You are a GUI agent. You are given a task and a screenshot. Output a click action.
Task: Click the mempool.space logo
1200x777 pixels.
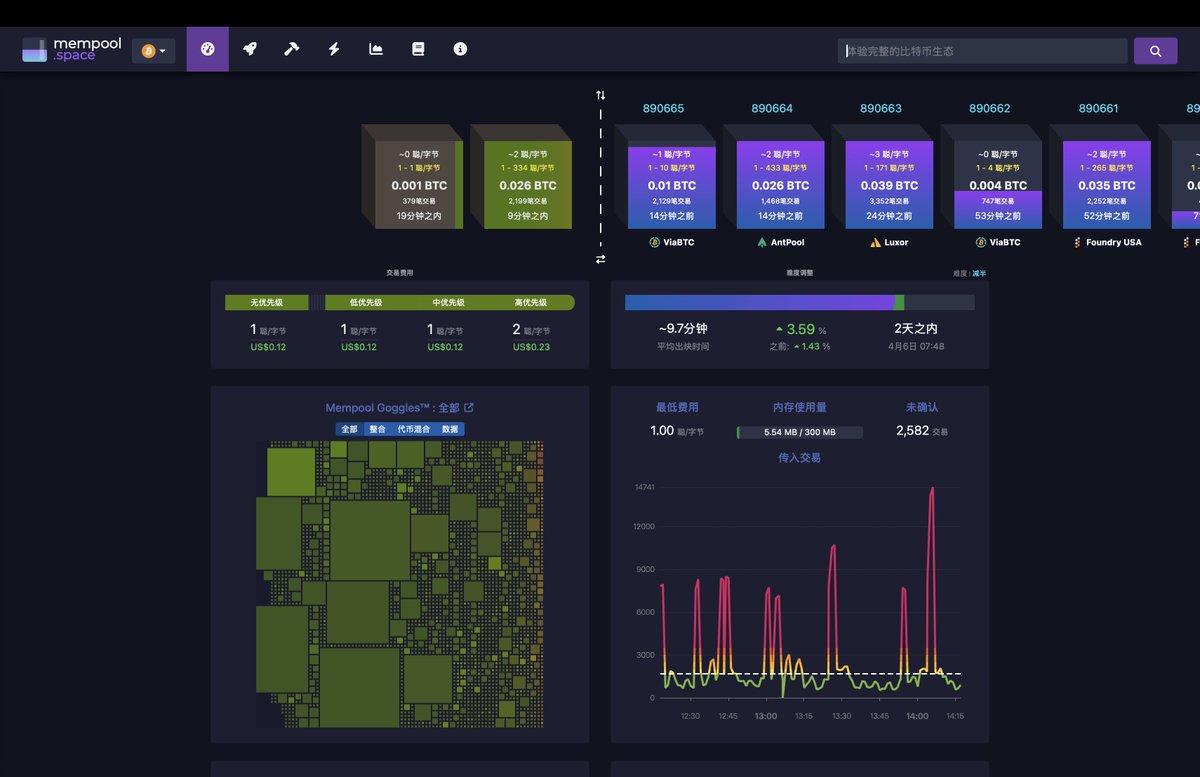coord(72,50)
